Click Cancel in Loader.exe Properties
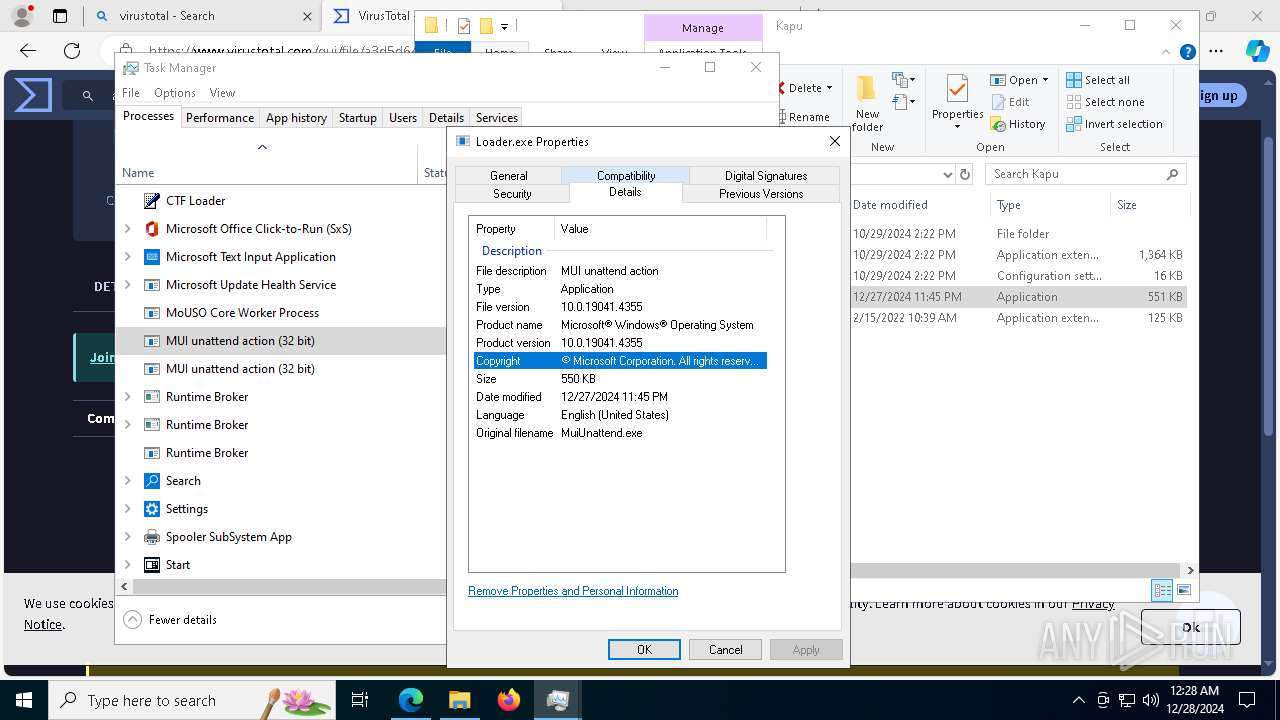 click(x=725, y=649)
